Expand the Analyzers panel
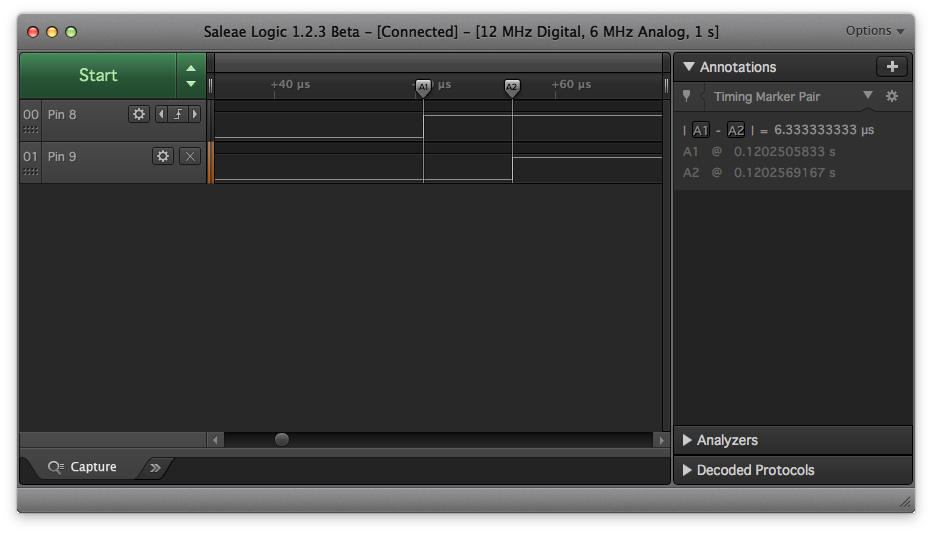Screen dimensions: 932x534 coord(687,440)
